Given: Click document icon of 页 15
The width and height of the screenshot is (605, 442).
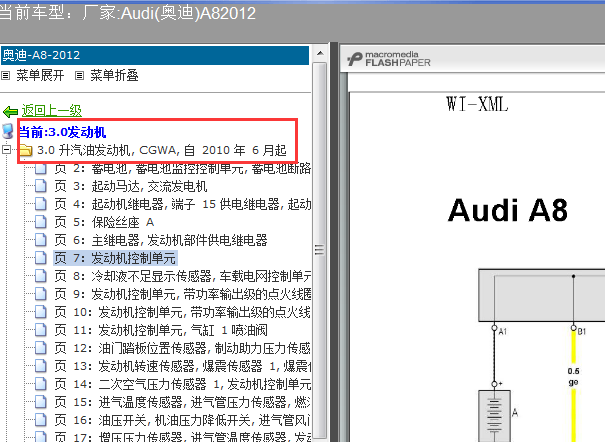Looking at the screenshot, I should 41,402.
